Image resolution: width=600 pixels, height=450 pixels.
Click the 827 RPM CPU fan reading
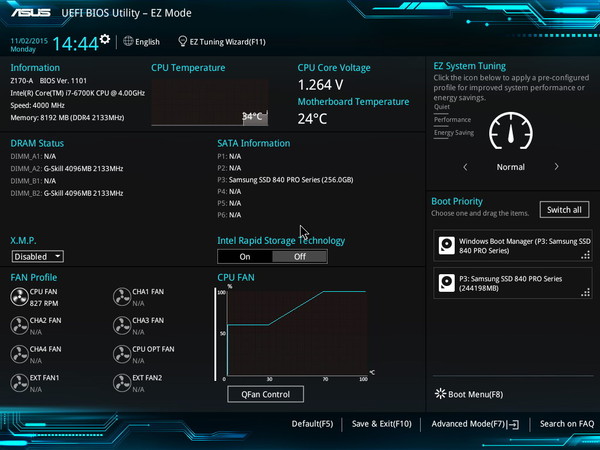(x=44, y=303)
